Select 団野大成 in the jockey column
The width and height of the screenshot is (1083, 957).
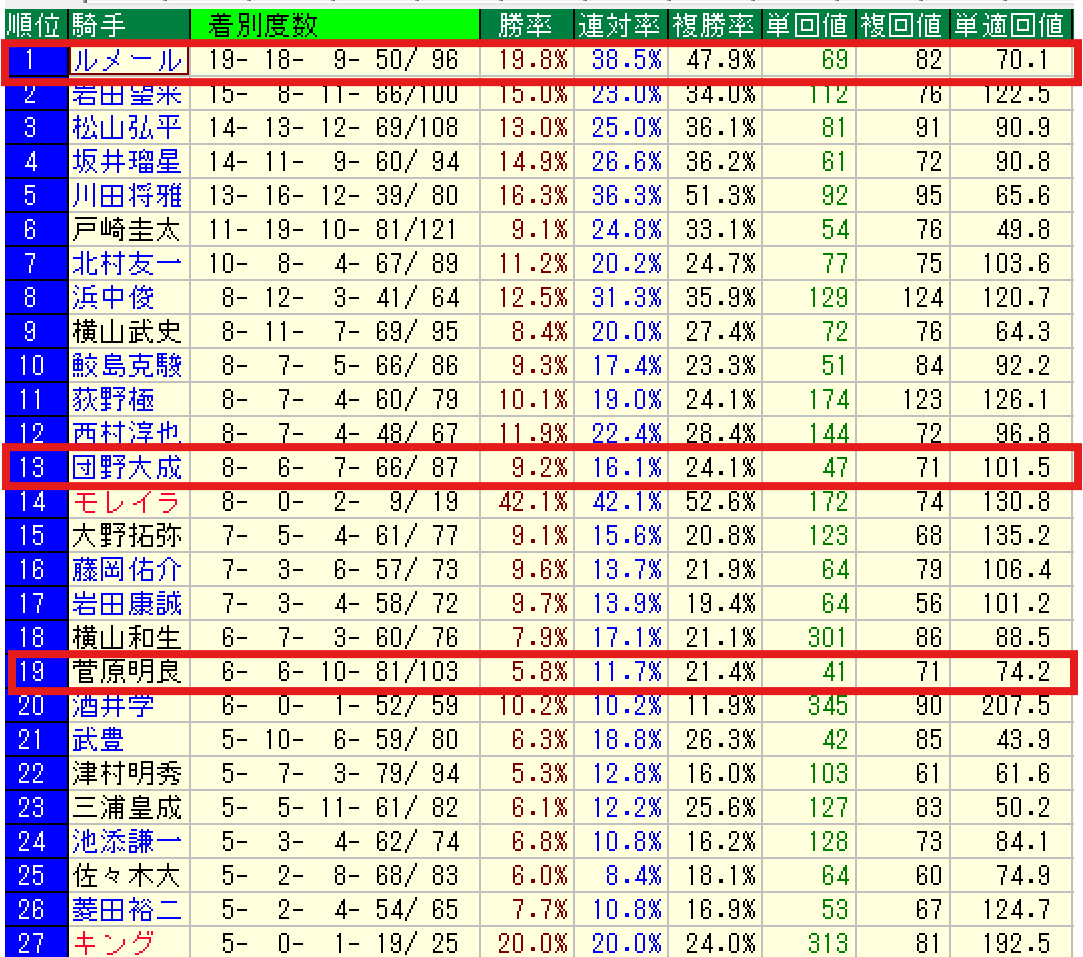[x=126, y=467]
